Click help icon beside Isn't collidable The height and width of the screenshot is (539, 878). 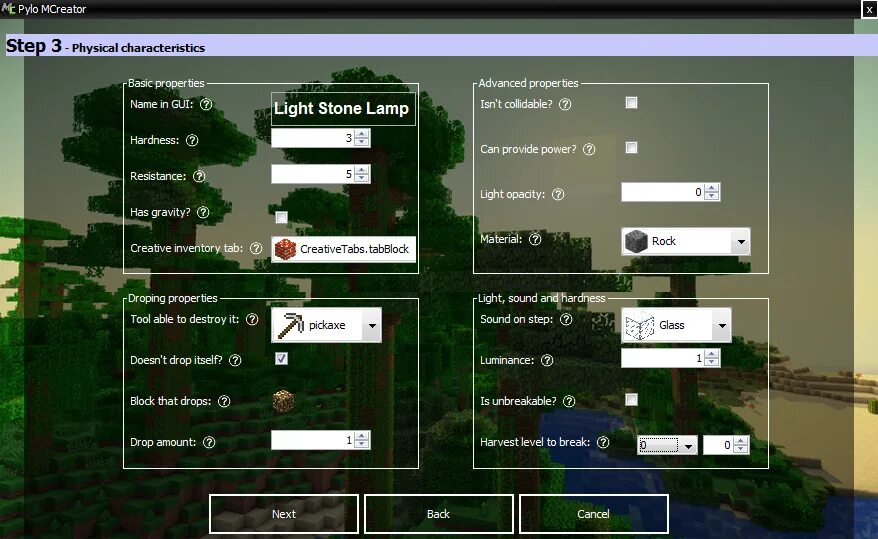click(566, 104)
